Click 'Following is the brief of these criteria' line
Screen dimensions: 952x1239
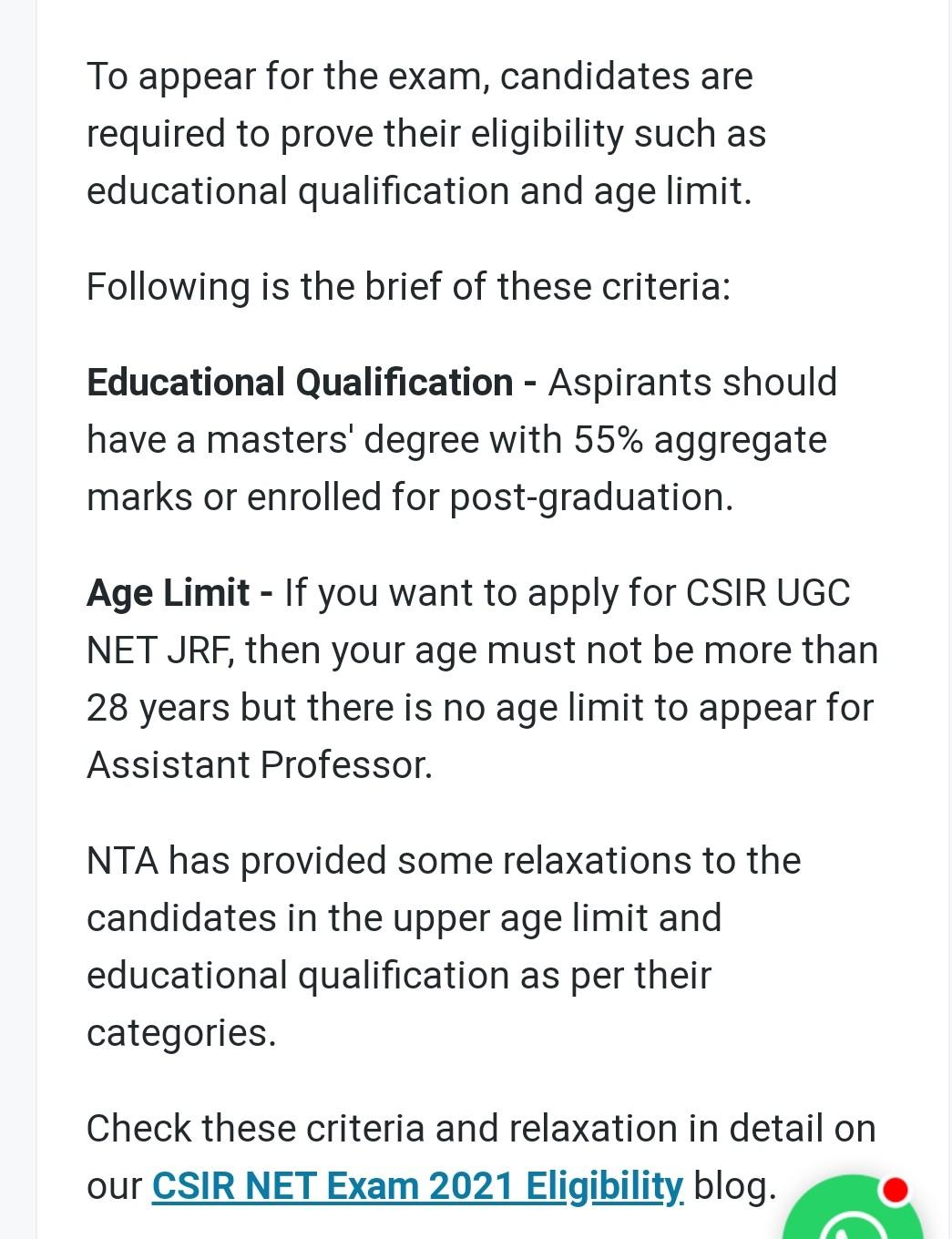click(x=408, y=287)
